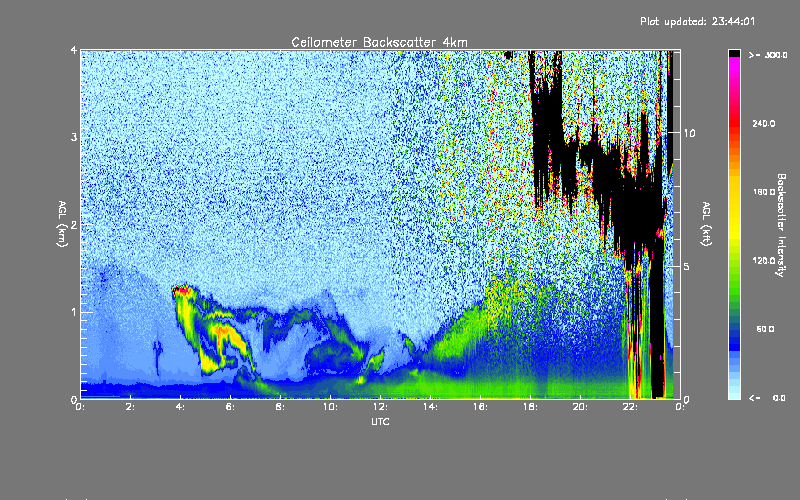The width and height of the screenshot is (800, 500).
Task: Click the 'Plot updated: 23:44:01' timestamp
Action: (x=697, y=21)
